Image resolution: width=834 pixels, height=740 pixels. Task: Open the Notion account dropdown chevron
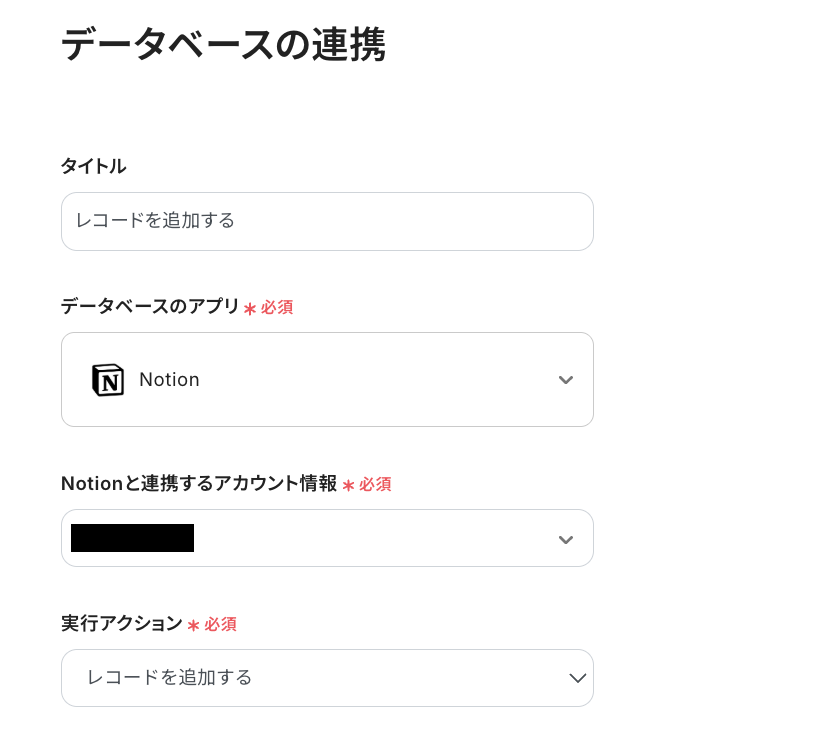(x=565, y=540)
